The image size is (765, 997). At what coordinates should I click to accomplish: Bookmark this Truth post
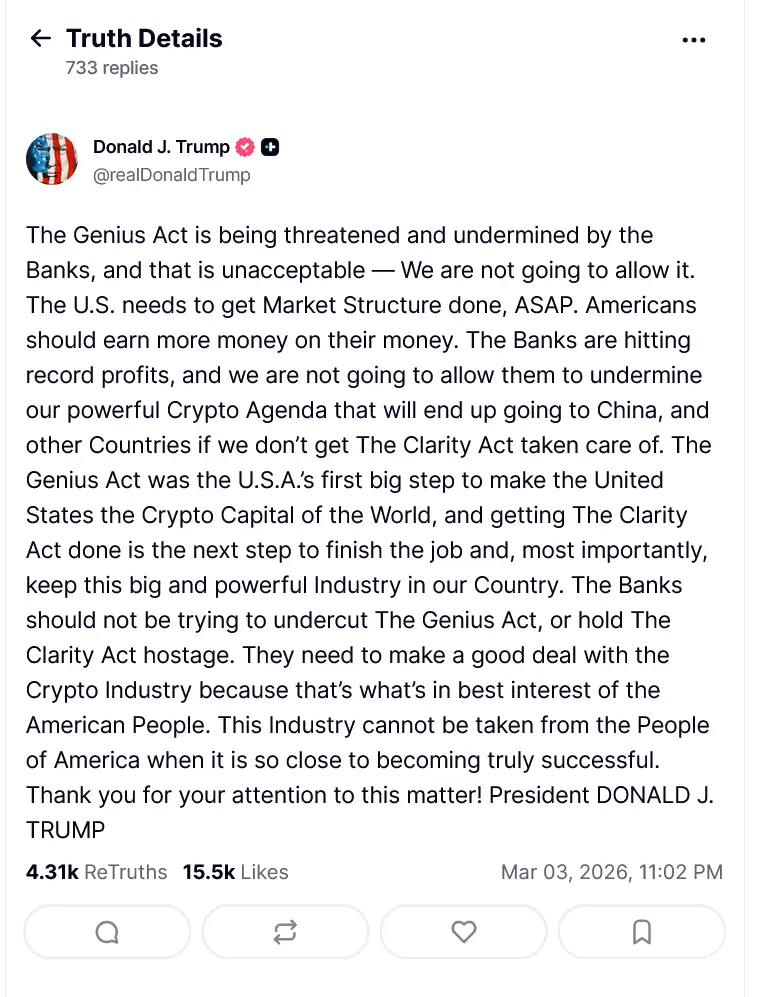642,932
